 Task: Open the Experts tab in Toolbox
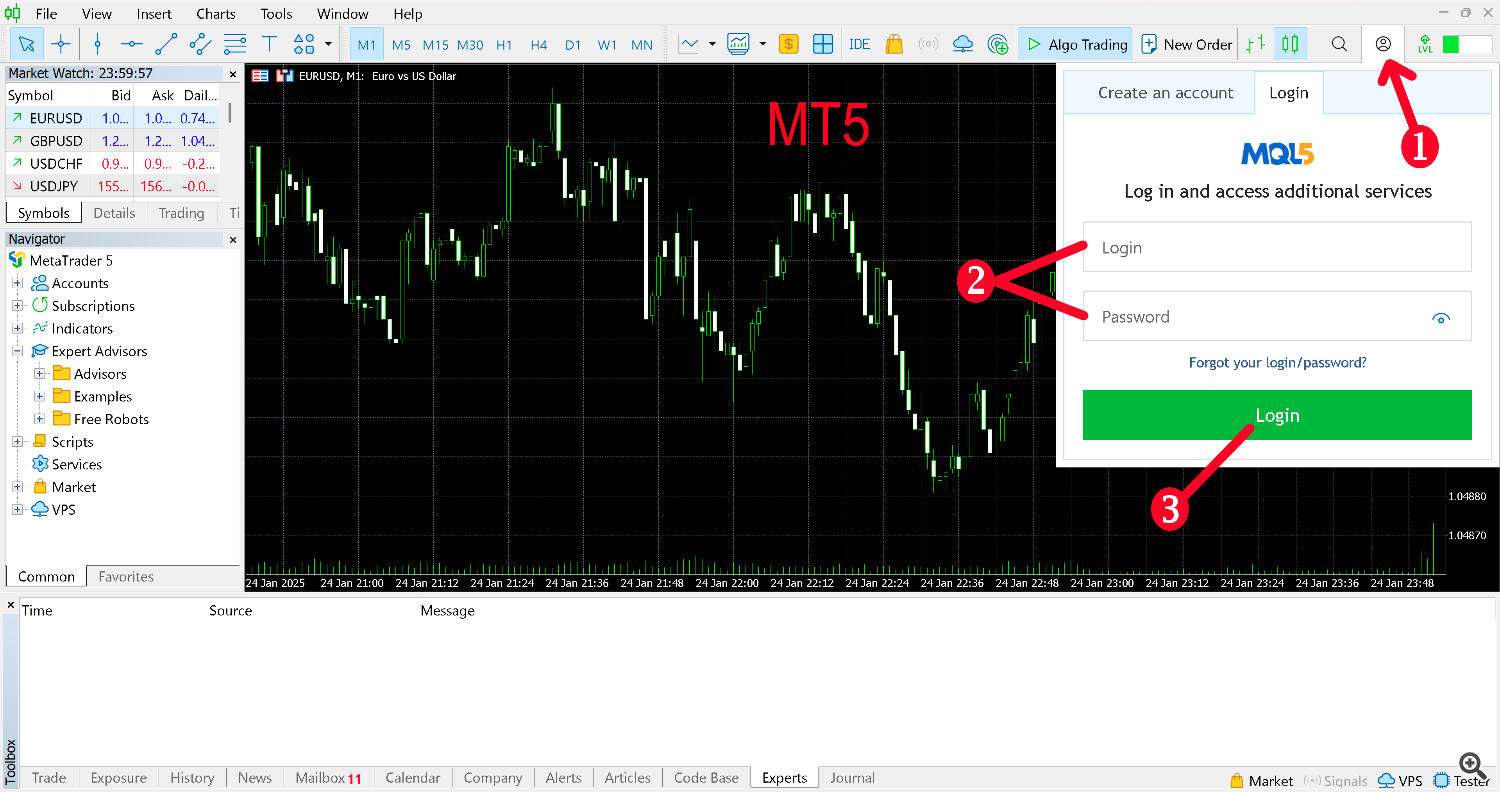784,778
